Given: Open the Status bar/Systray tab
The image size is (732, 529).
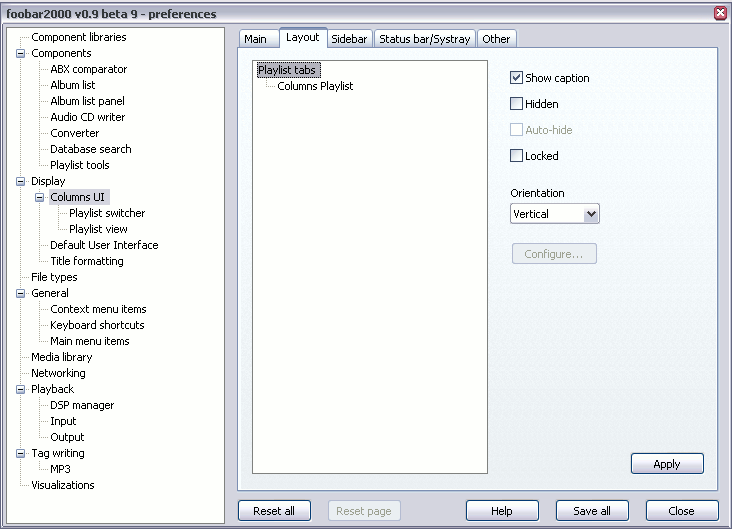Looking at the screenshot, I should point(424,39).
